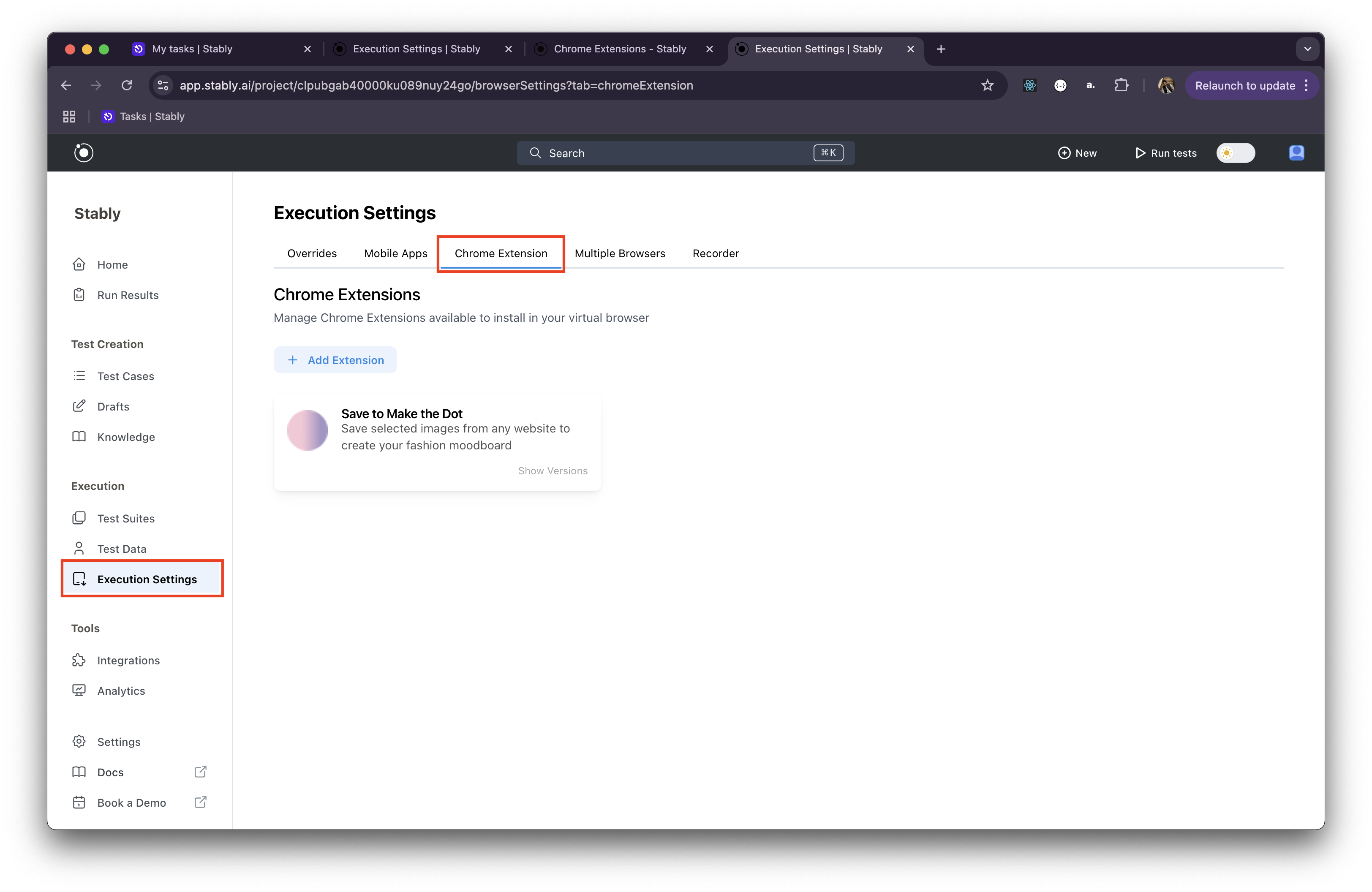
Task: Open Test Data page
Action: 122,549
